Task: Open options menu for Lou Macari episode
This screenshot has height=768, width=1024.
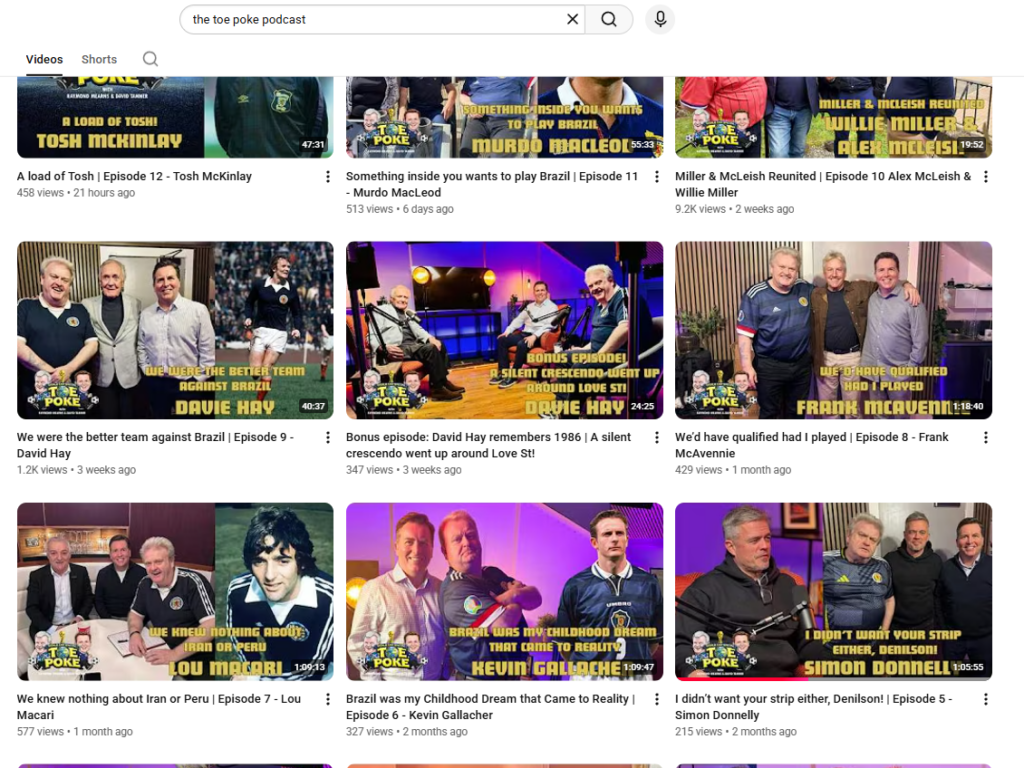Action: click(x=328, y=699)
